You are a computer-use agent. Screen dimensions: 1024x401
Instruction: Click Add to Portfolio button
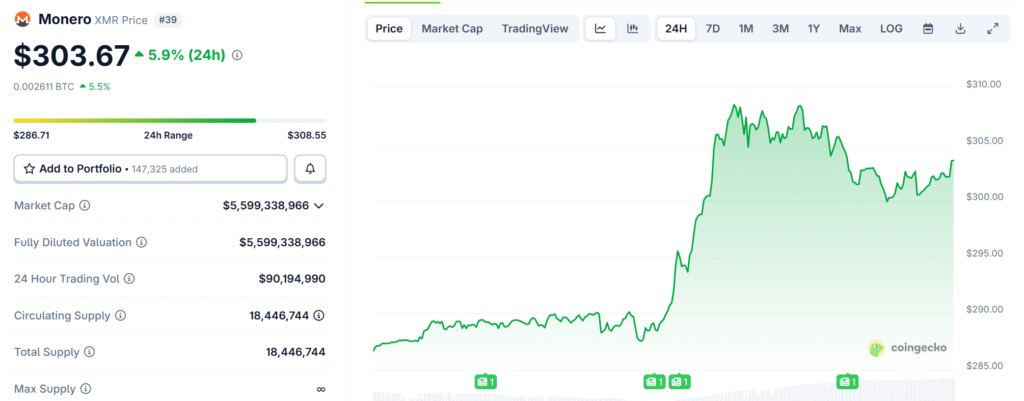150,169
